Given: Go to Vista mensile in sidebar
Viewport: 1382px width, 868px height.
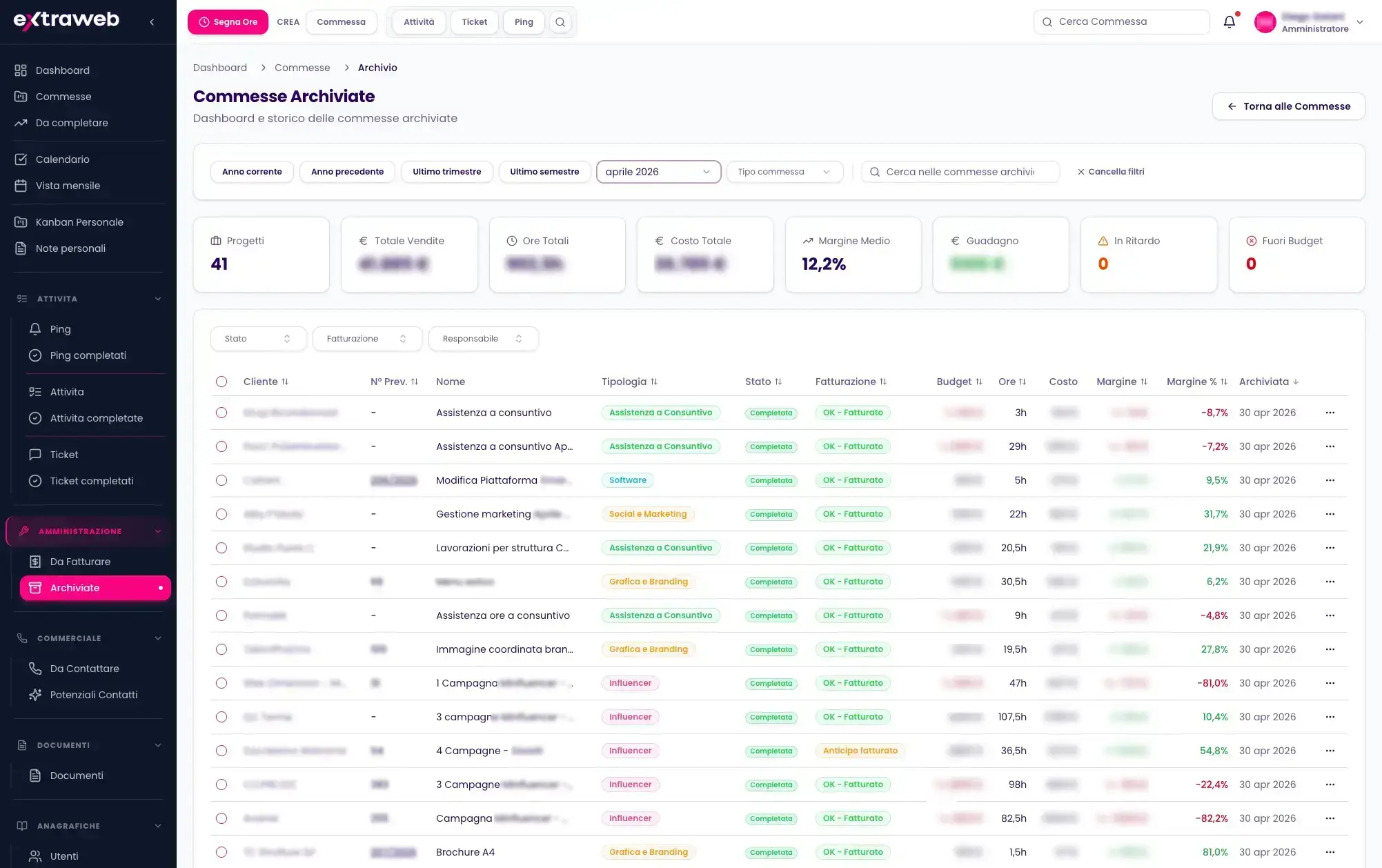Looking at the screenshot, I should 68,186.
